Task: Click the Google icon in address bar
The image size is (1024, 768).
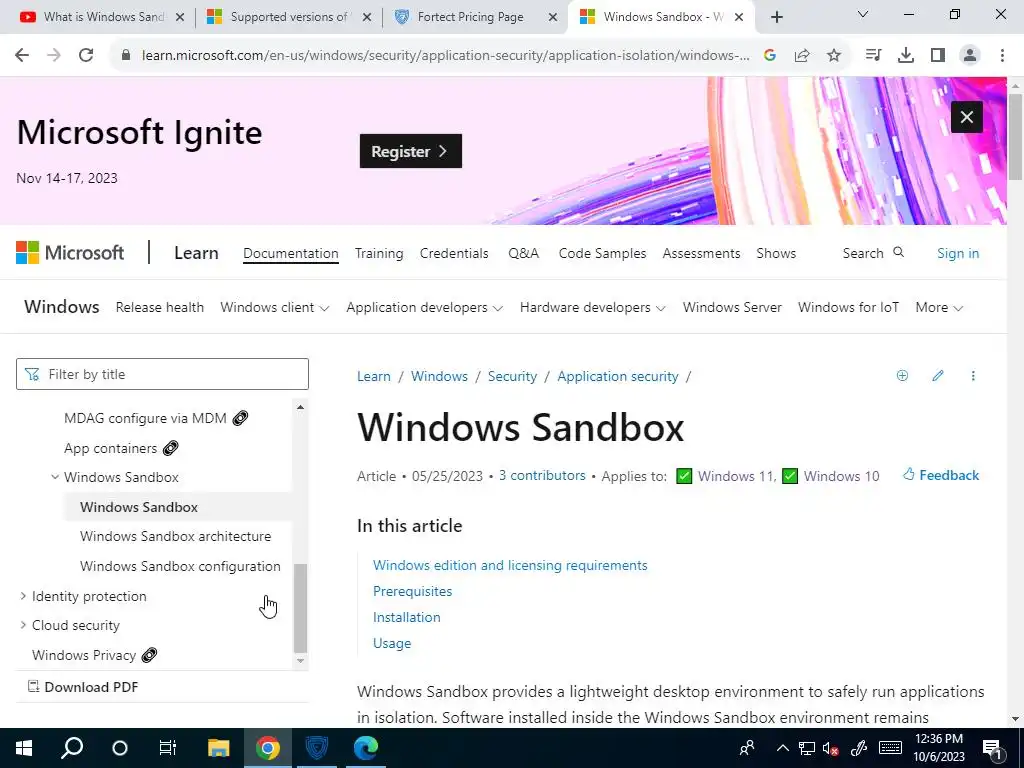Action: (770, 56)
